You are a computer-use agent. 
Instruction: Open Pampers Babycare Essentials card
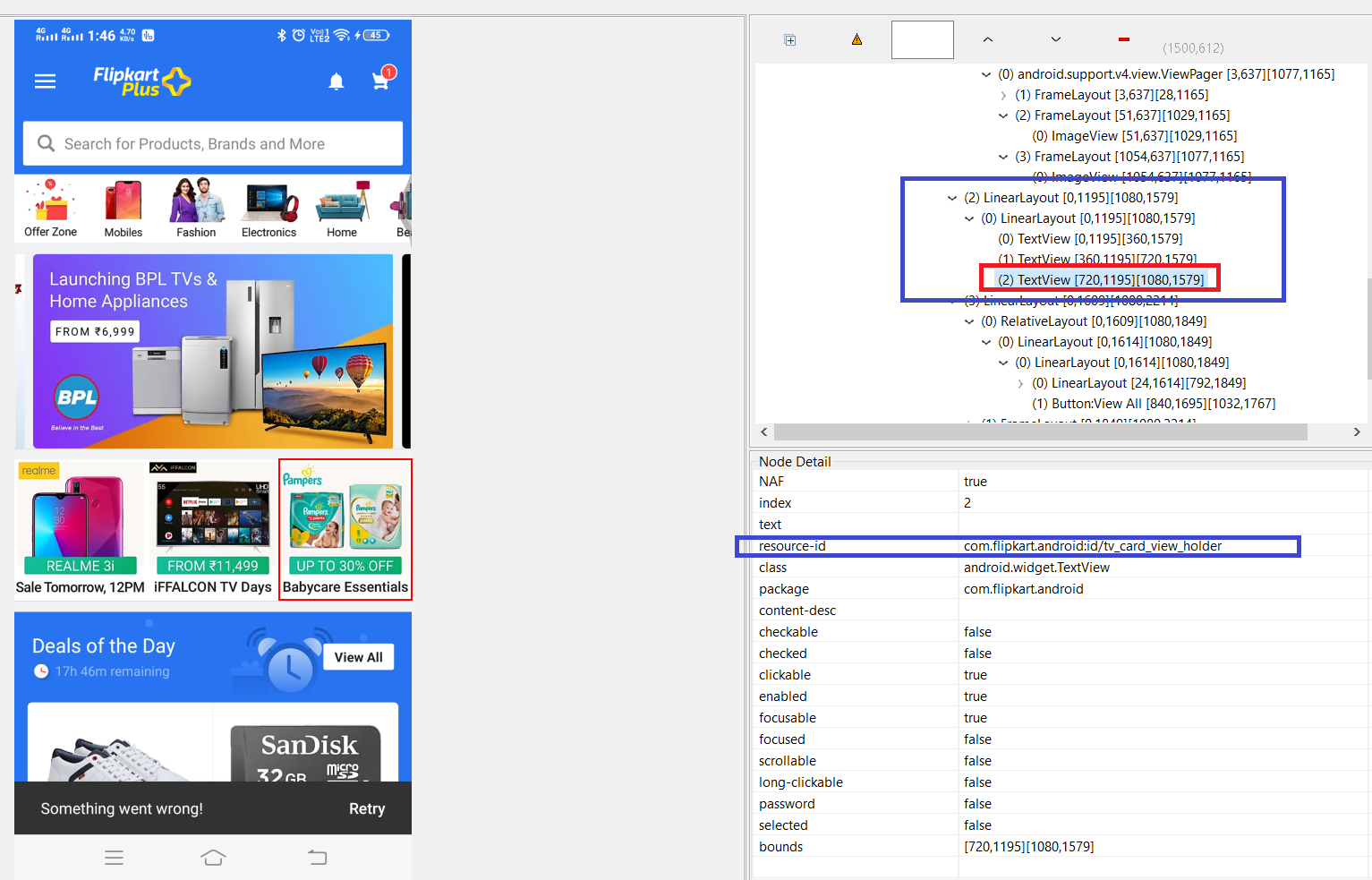click(x=345, y=529)
